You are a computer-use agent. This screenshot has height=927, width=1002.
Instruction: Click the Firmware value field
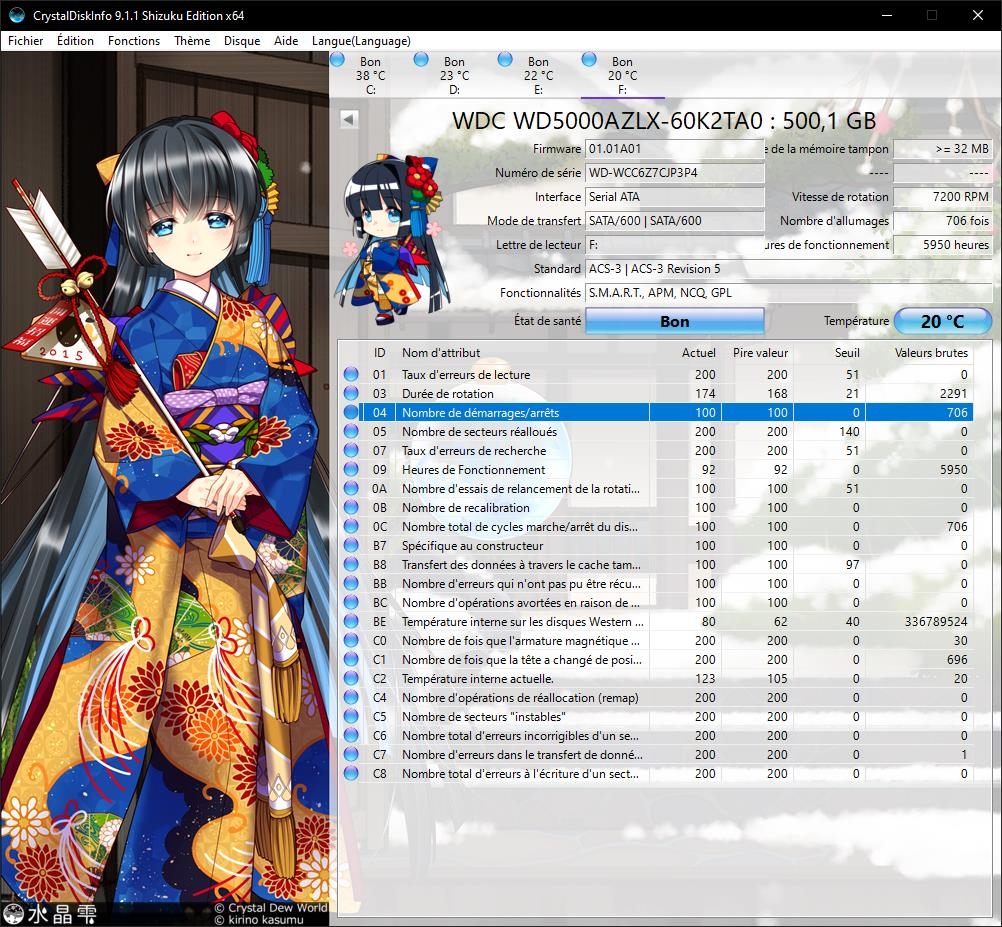[x=674, y=149]
